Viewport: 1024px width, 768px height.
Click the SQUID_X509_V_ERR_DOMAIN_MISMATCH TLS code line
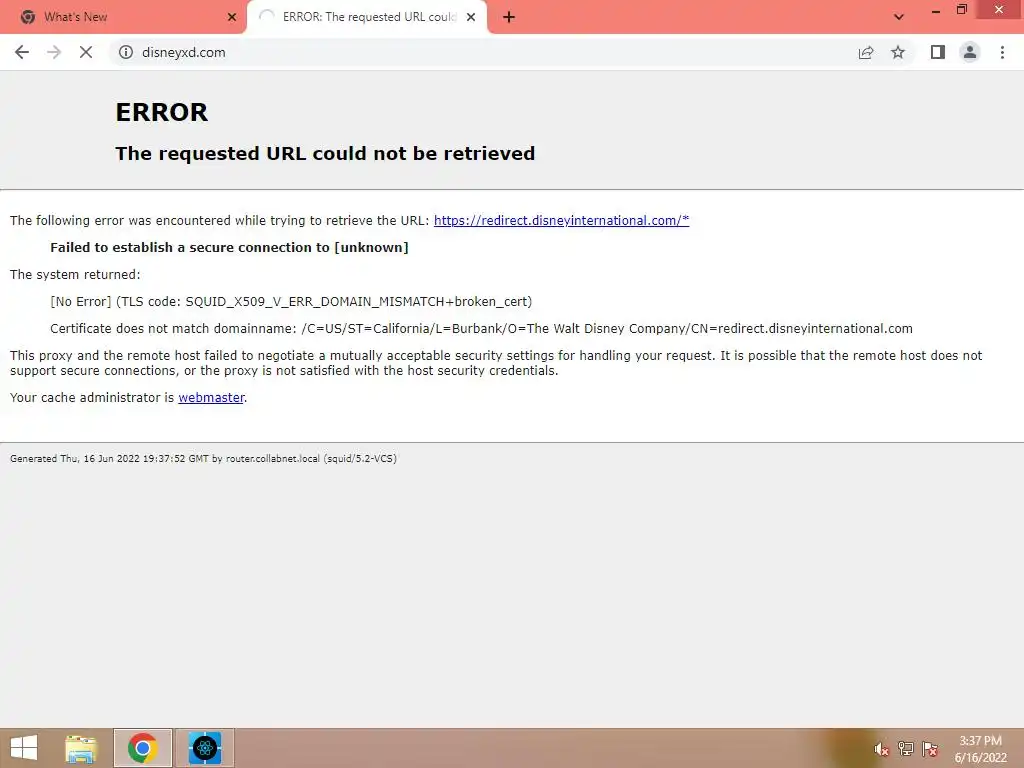(x=291, y=302)
